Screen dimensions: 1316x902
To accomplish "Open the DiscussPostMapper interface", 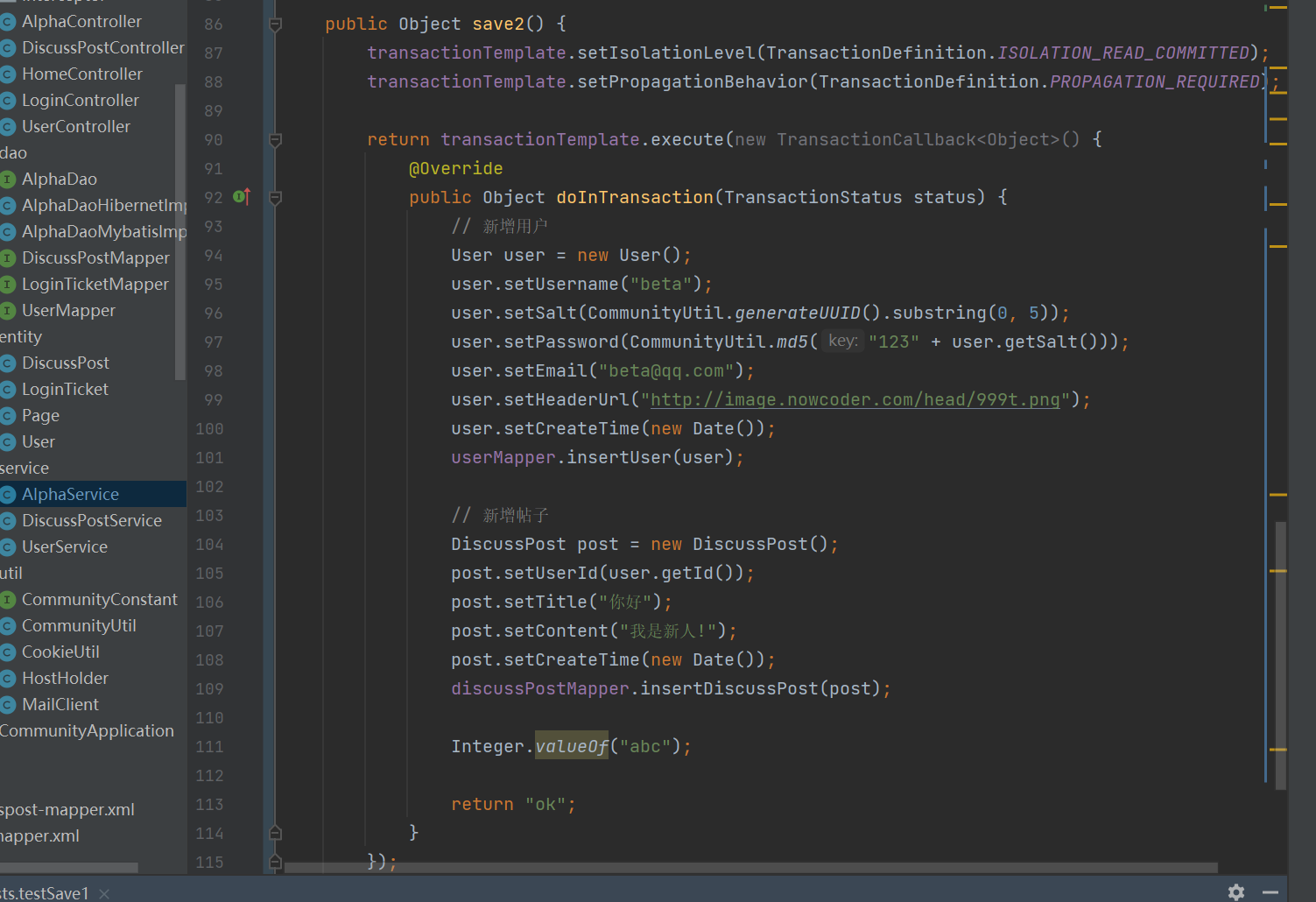I will [x=95, y=257].
